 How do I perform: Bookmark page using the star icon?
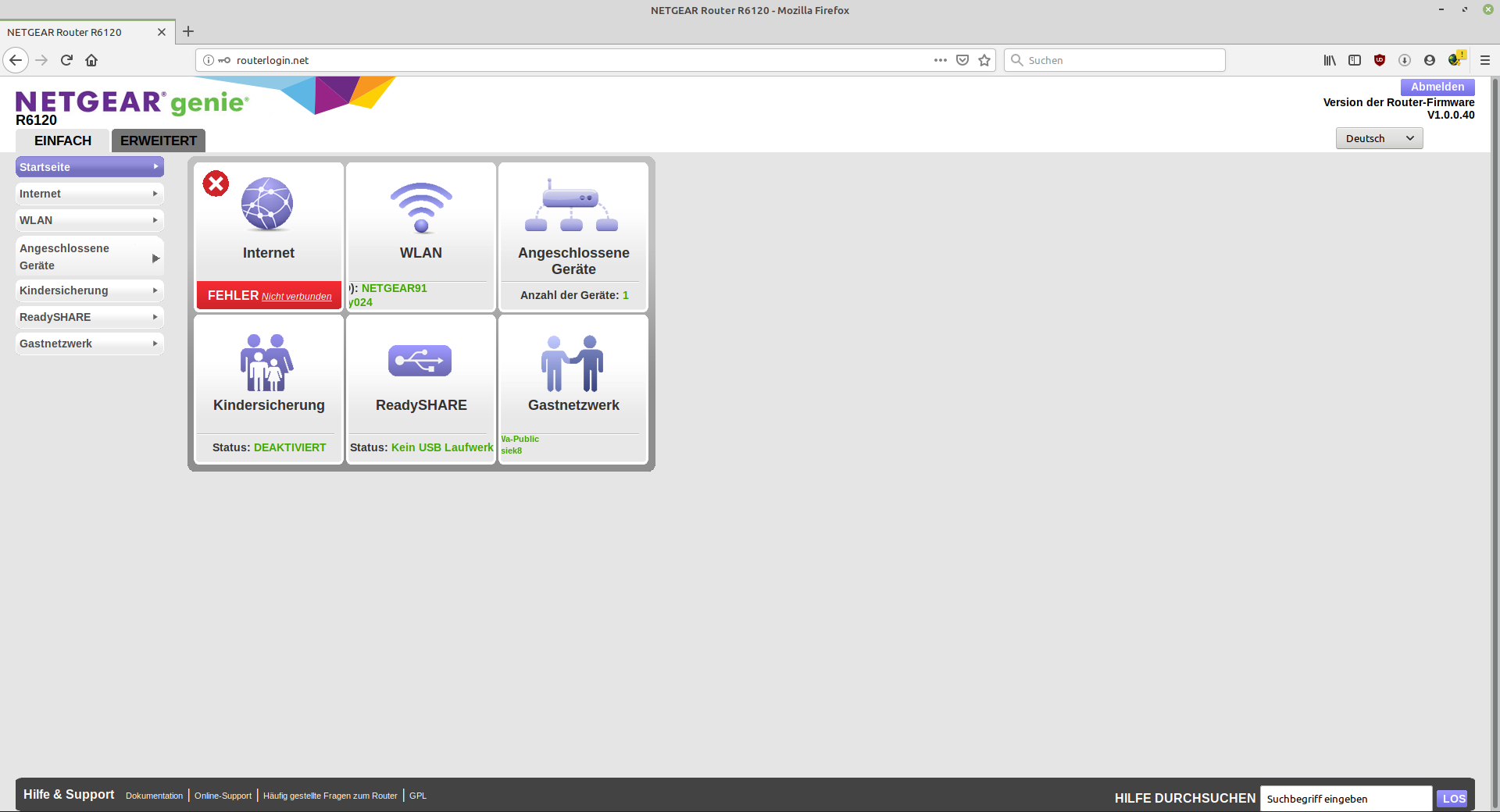click(x=984, y=60)
